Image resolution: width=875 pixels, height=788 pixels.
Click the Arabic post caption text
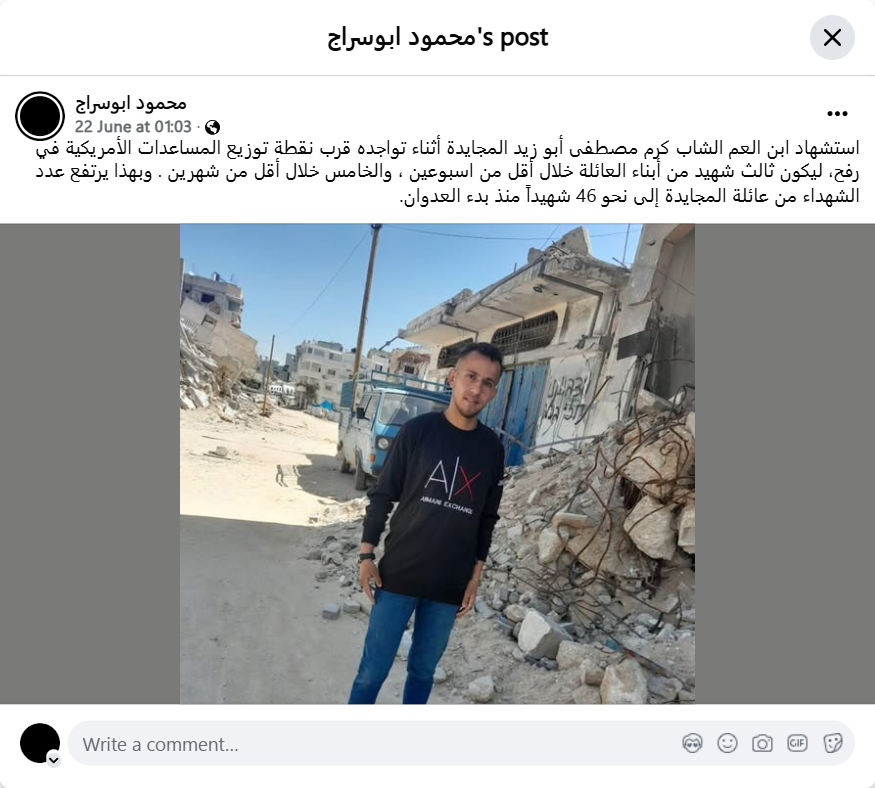(447, 172)
